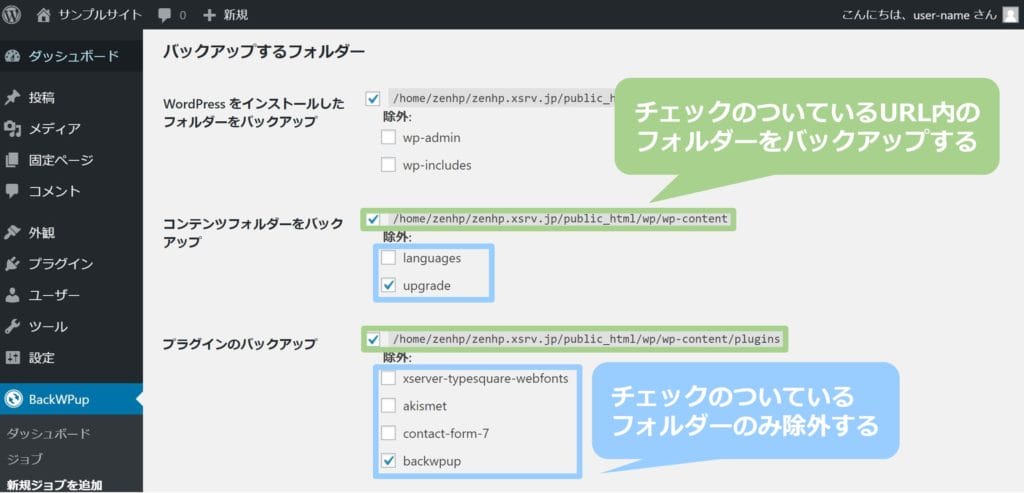Click the BackWPup logo icon in sidebar
The width and height of the screenshot is (1024, 493).
coord(13,399)
